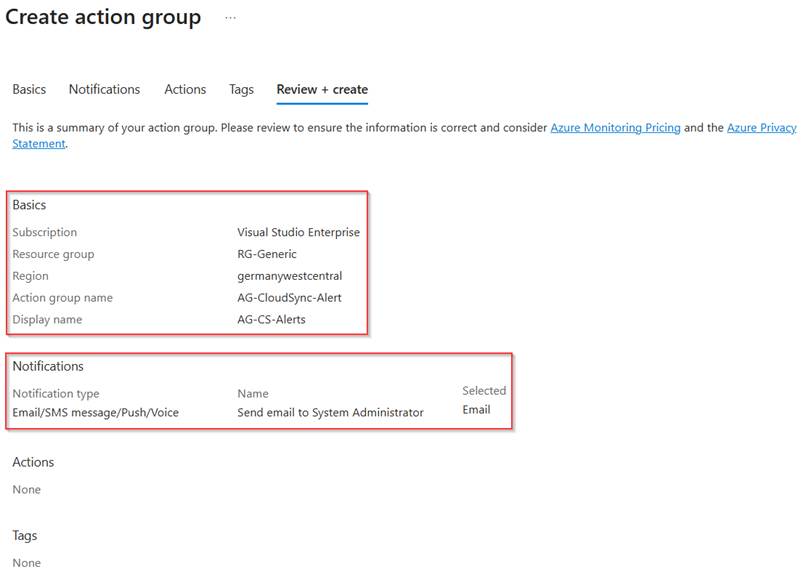Screen dimensions: 803x577
Task: Click the AG-CloudSync-Alert action group name
Action: [289, 298]
